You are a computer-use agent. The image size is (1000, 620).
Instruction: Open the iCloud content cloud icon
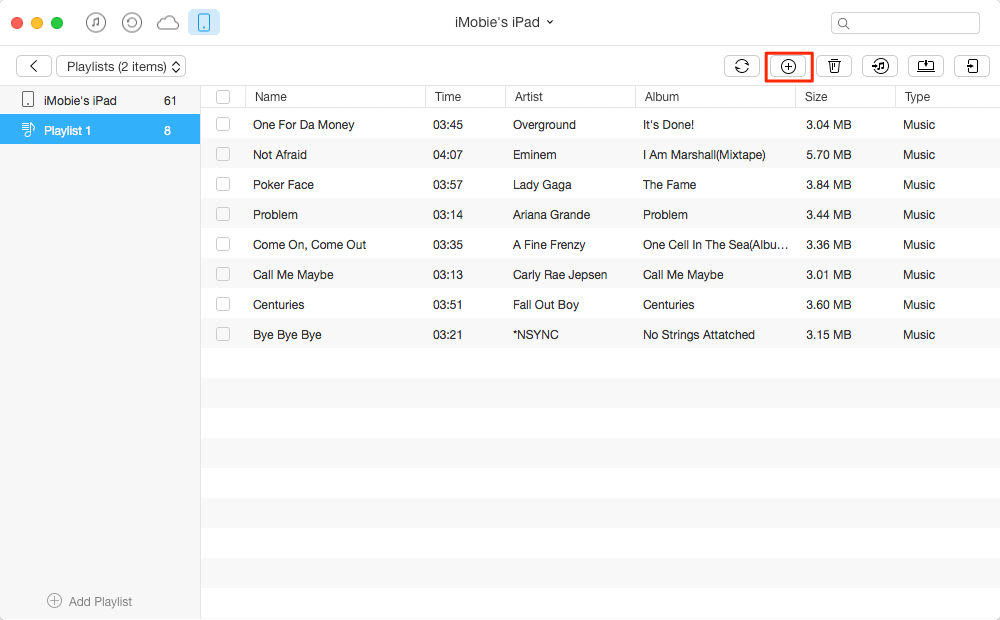[167, 22]
